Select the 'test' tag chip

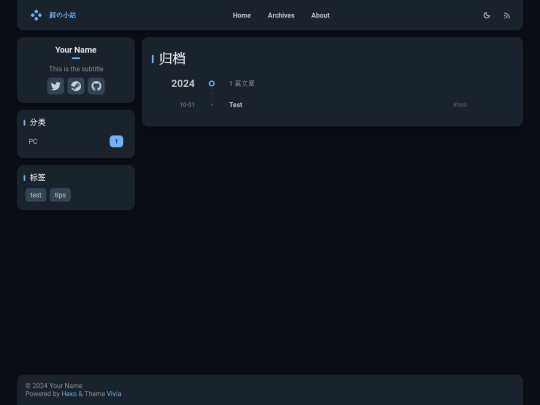click(36, 195)
